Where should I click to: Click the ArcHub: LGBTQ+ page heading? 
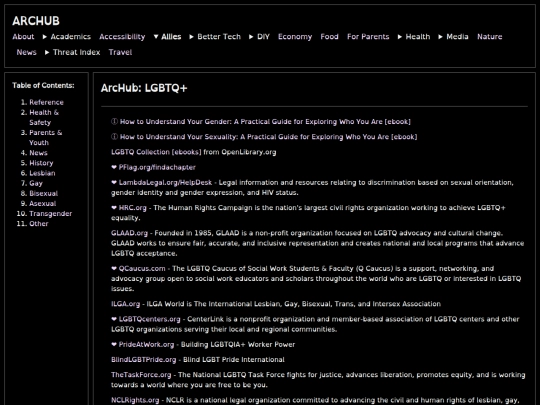(144, 88)
